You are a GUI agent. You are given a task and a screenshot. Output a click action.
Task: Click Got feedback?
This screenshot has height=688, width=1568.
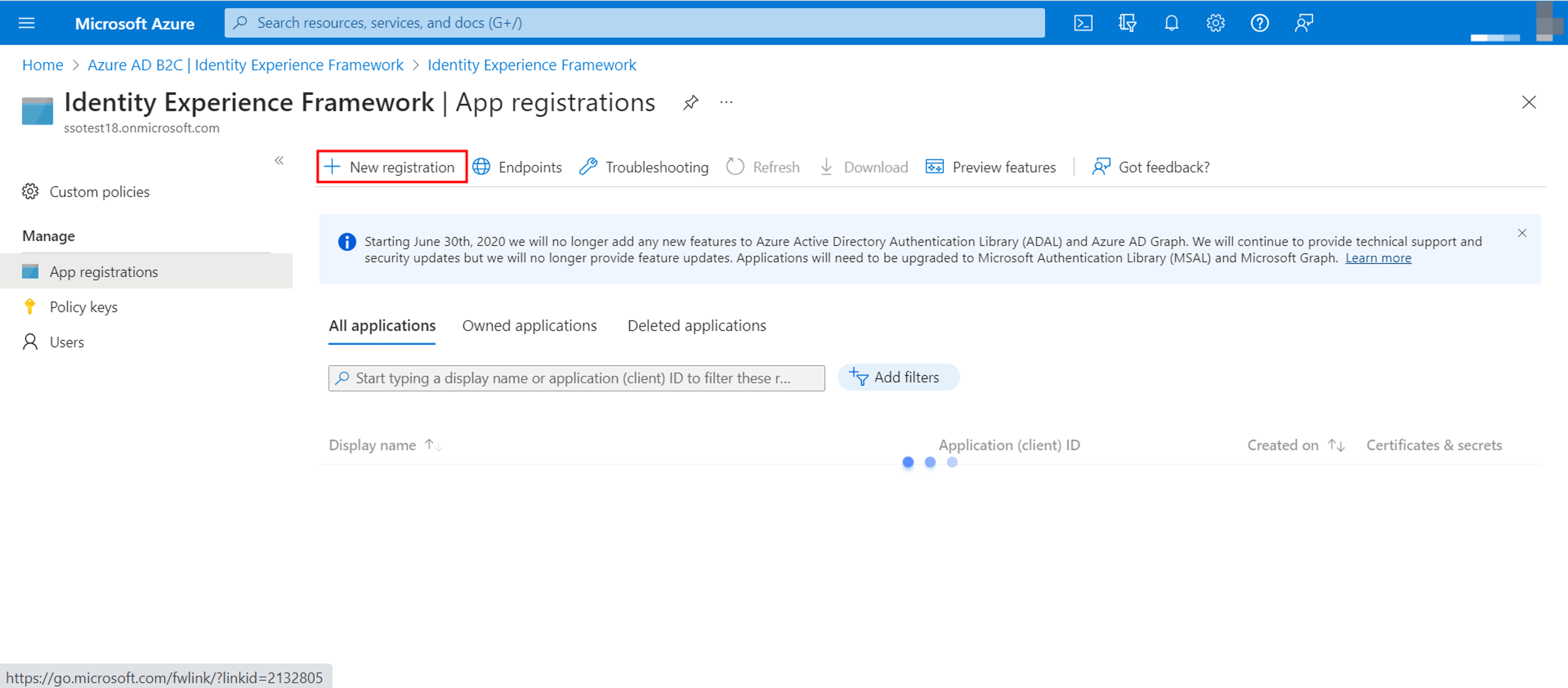[x=1150, y=167]
